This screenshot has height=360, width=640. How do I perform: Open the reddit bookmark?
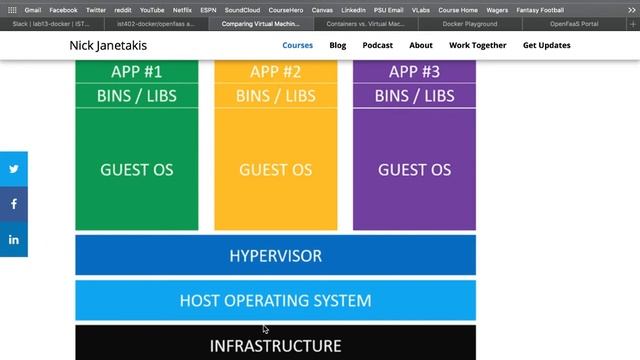tap(123, 10)
